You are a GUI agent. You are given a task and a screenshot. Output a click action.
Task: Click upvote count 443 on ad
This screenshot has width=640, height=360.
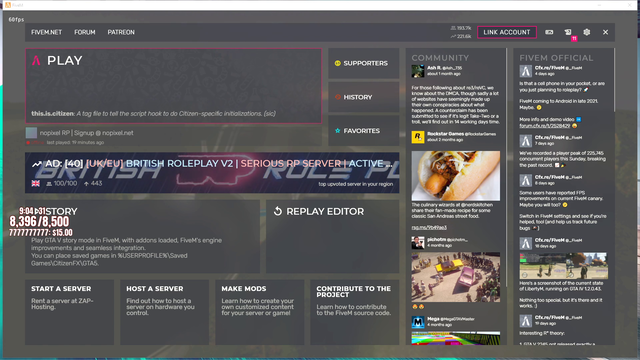click(x=93, y=184)
